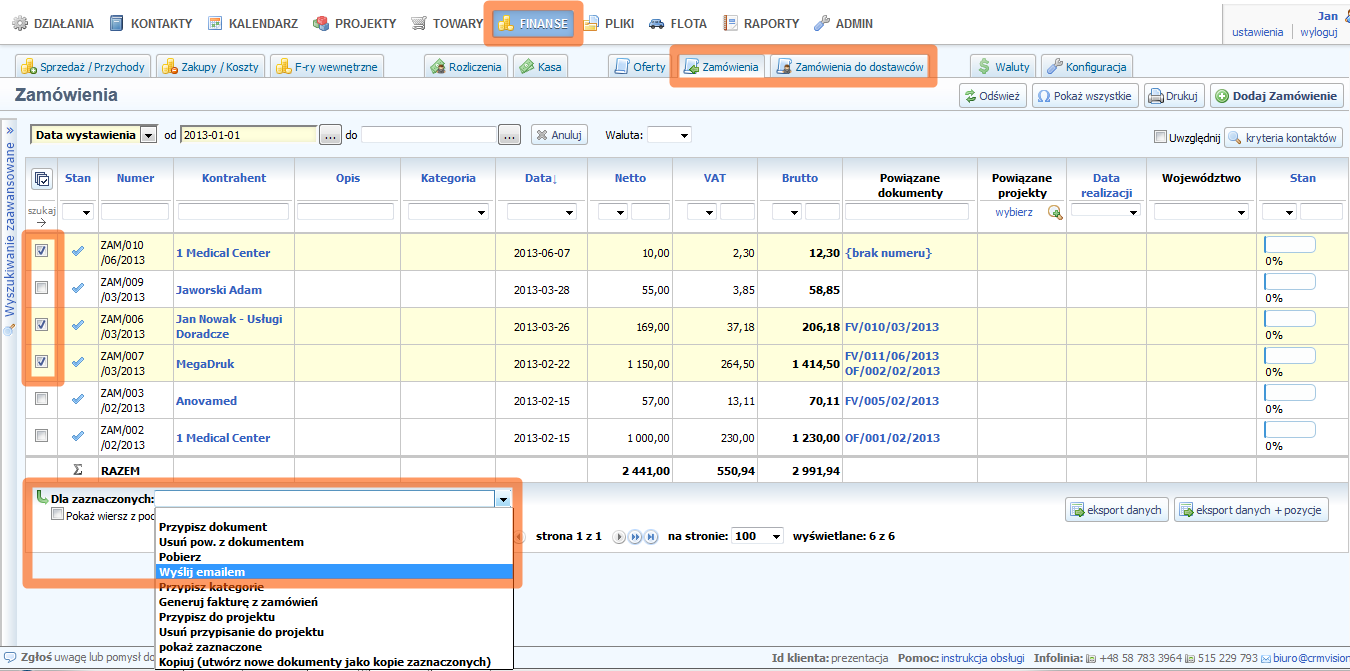Select Wyślij emailem from the dropdown list

click(202, 572)
